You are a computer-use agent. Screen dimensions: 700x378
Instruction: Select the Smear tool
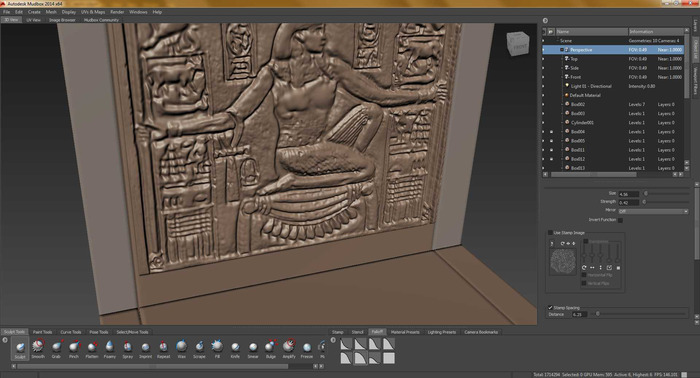point(253,349)
